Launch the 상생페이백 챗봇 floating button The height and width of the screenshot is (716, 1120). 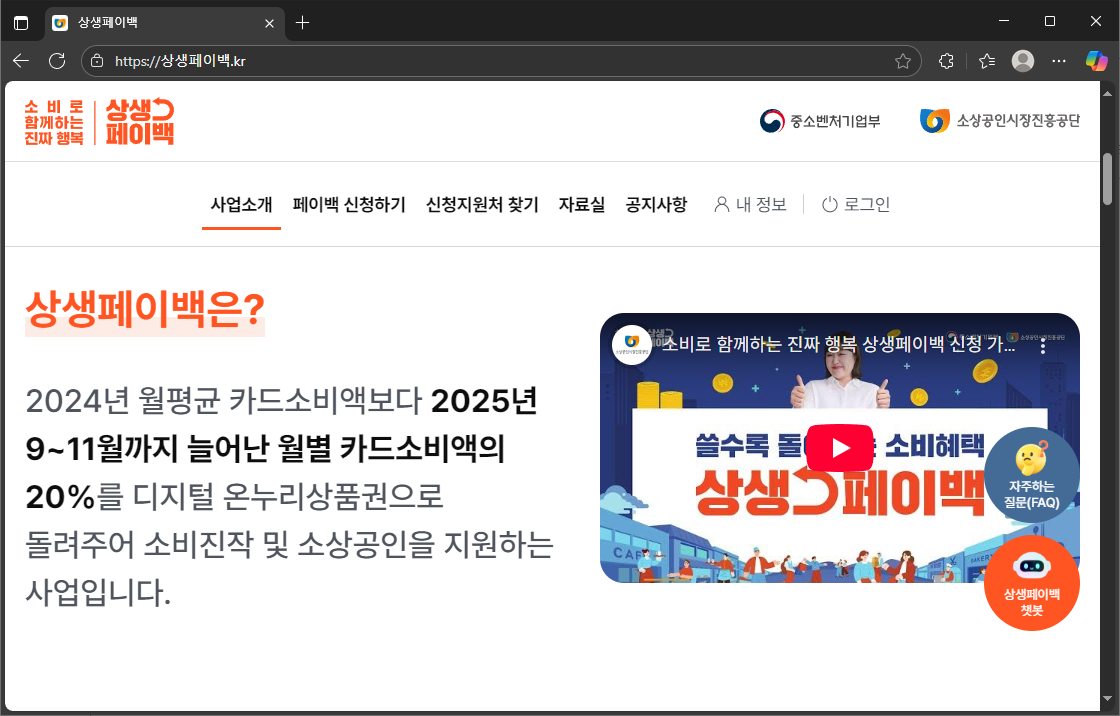coord(1031,583)
